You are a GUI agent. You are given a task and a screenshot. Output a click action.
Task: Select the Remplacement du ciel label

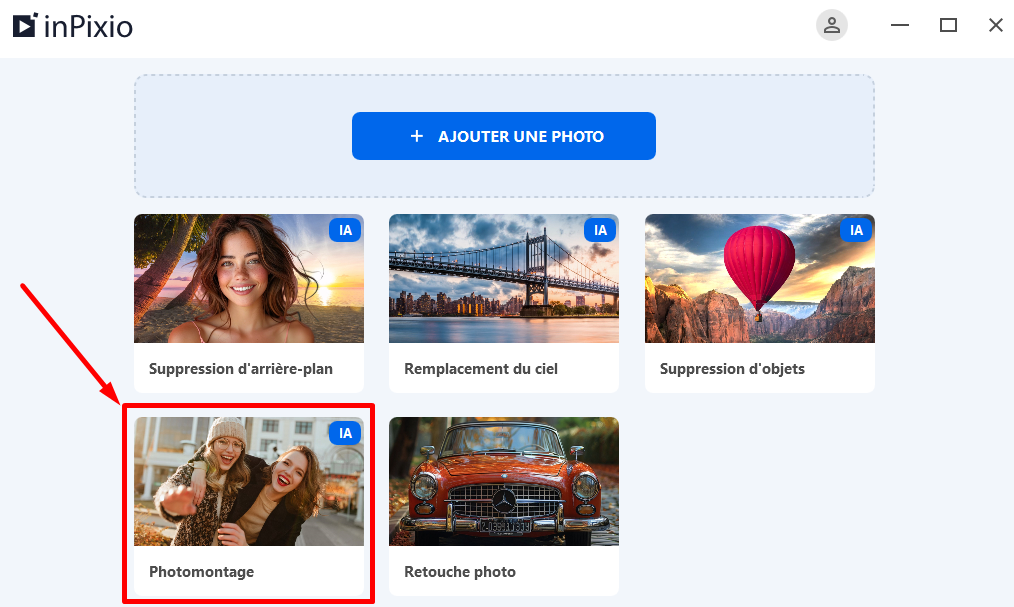480,368
